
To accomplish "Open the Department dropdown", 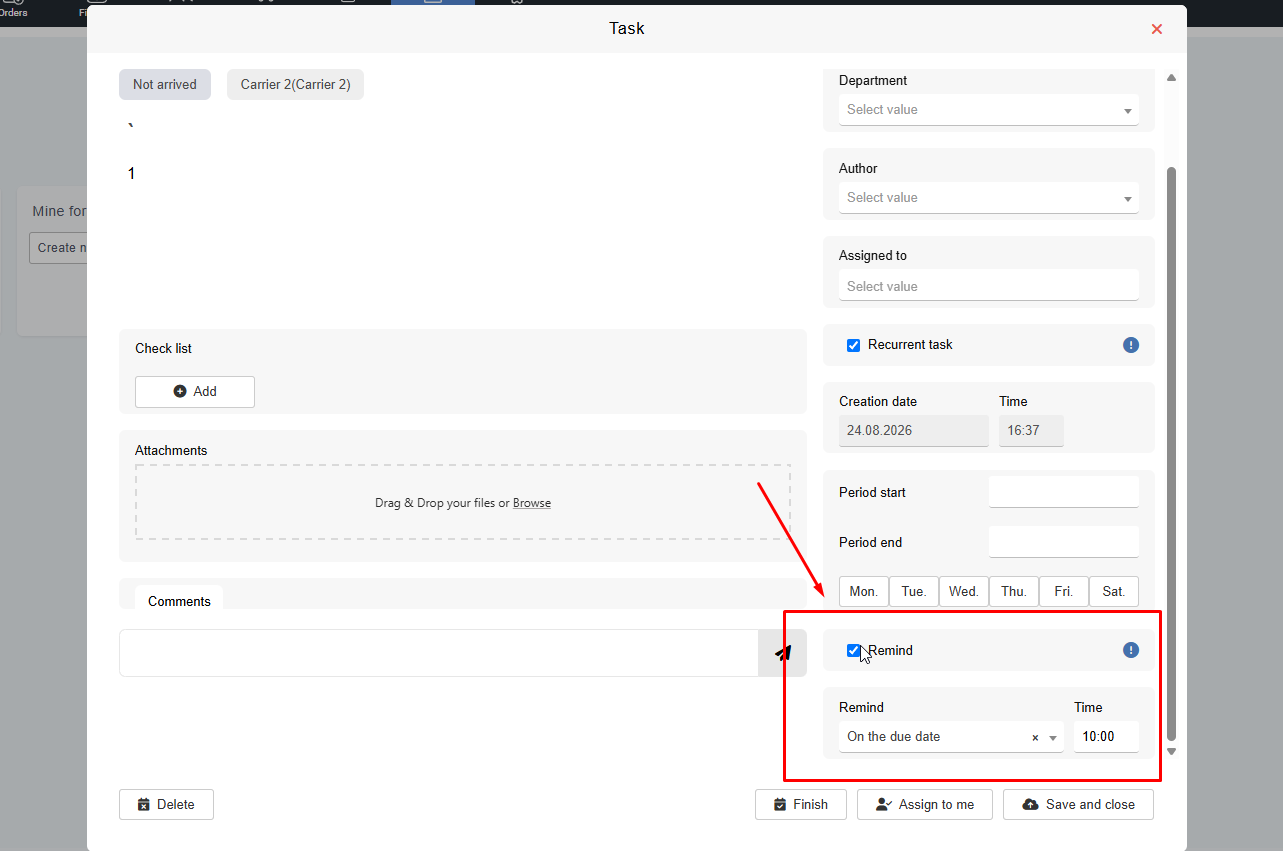I will tap(988, 110).
